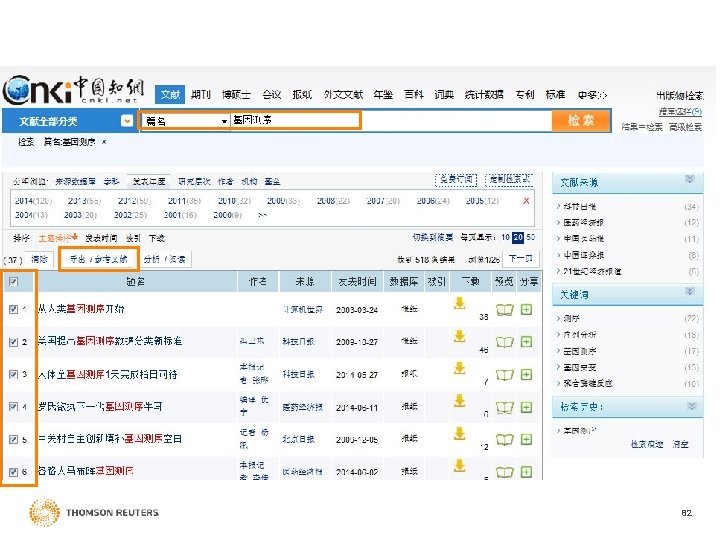The height and width of the screenshot is (540, 720).
Task: Open preview book icon for row 5
Action: coord(504,439)
